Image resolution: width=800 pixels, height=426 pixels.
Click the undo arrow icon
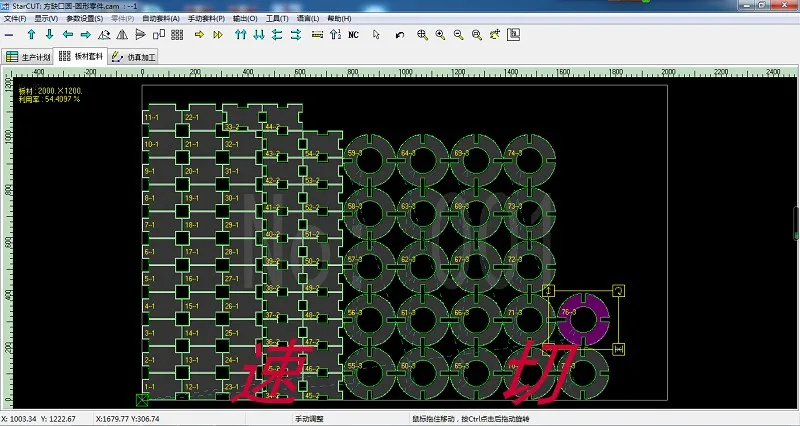[x=400, y=34]
